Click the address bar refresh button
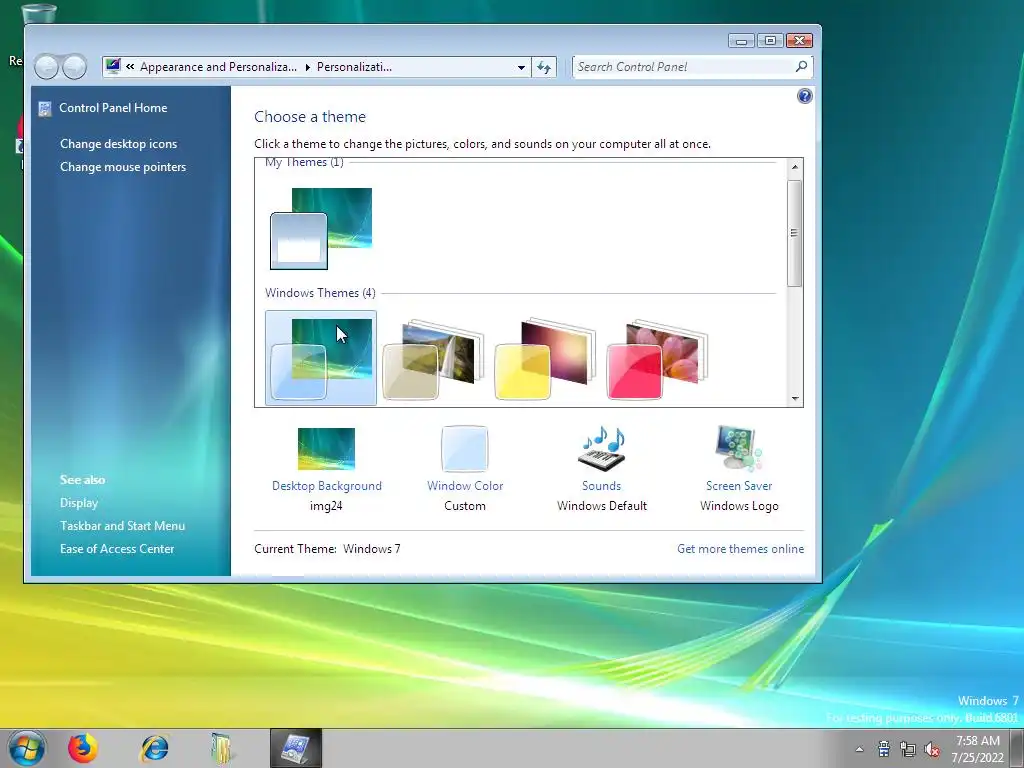Image resolution: width=1024 pixels, height=768 pixels. tap(544, 67)
